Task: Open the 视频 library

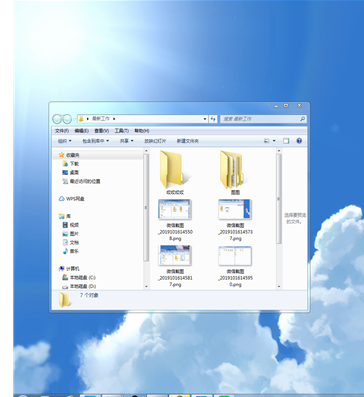Action: point(71,225)
